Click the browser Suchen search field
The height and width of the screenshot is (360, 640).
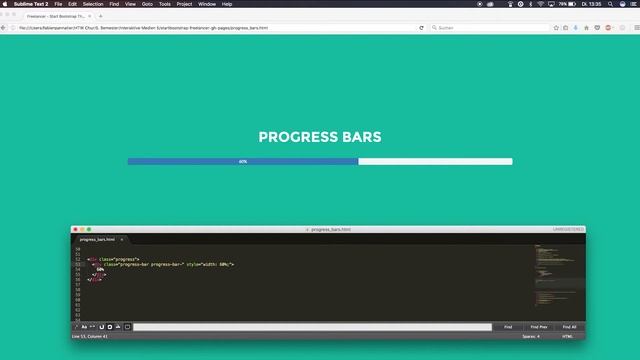489,28
